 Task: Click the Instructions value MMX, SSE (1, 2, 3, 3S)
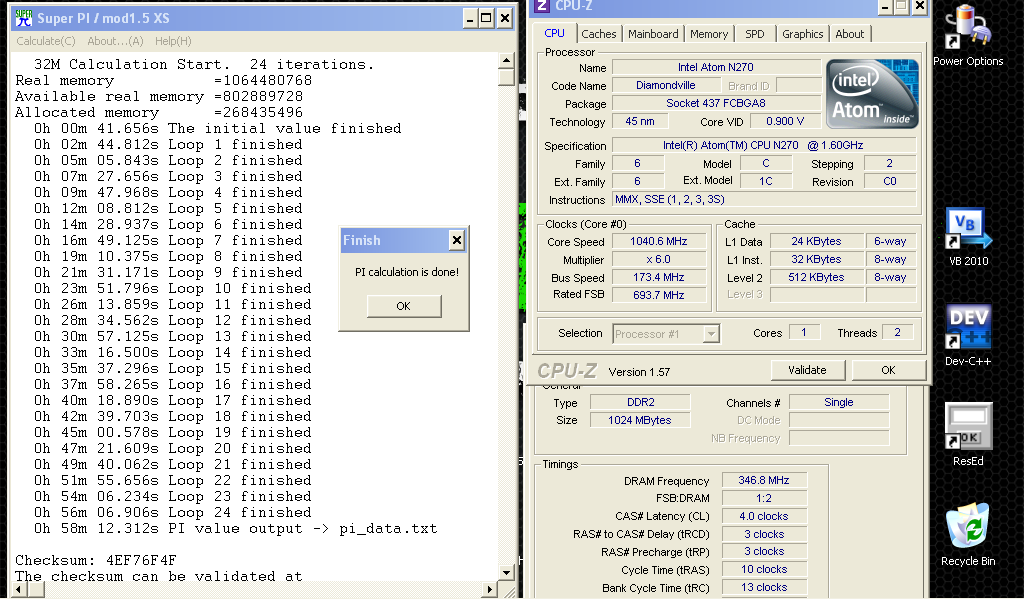(x=764, y=200)
